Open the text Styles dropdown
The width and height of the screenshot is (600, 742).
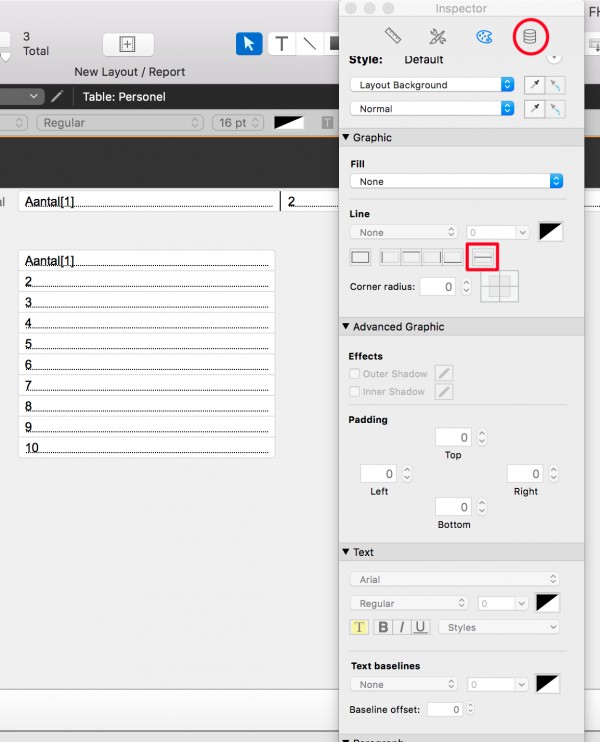point(499,627)
